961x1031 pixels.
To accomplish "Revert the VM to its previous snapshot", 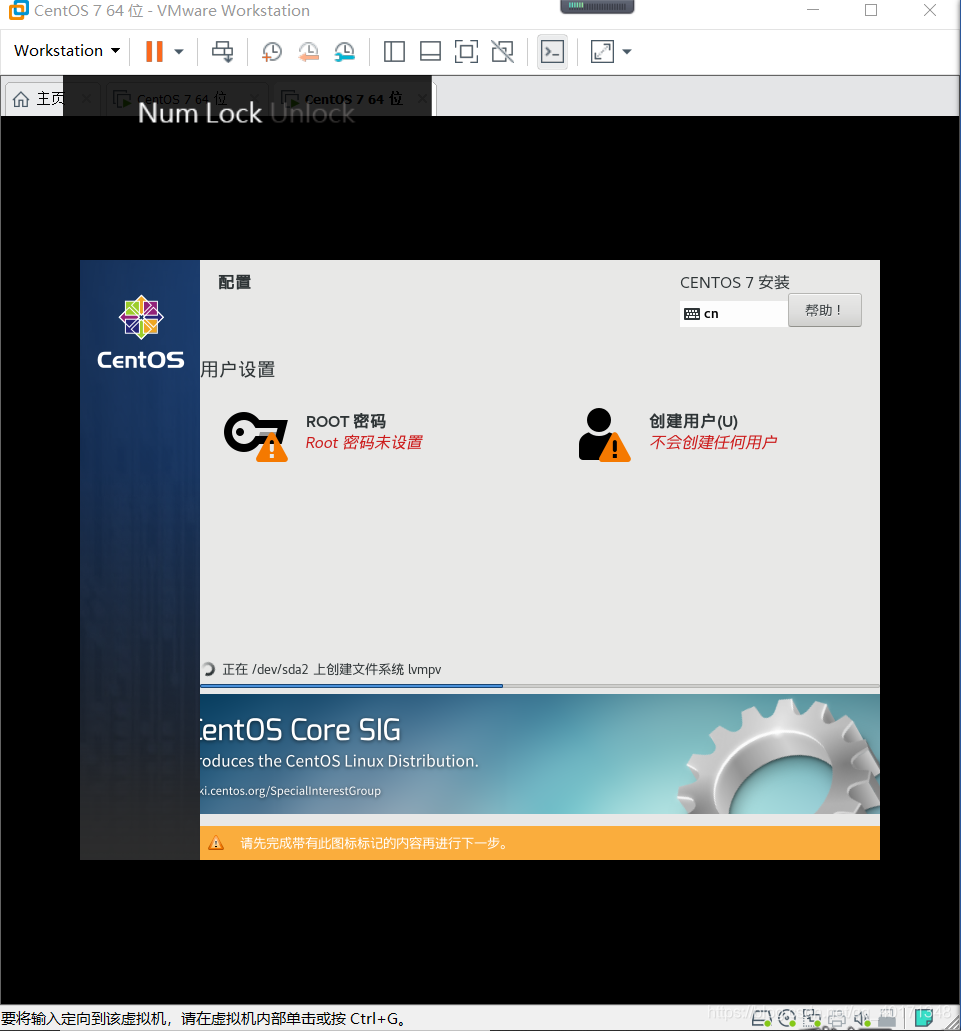I will 308,51.
